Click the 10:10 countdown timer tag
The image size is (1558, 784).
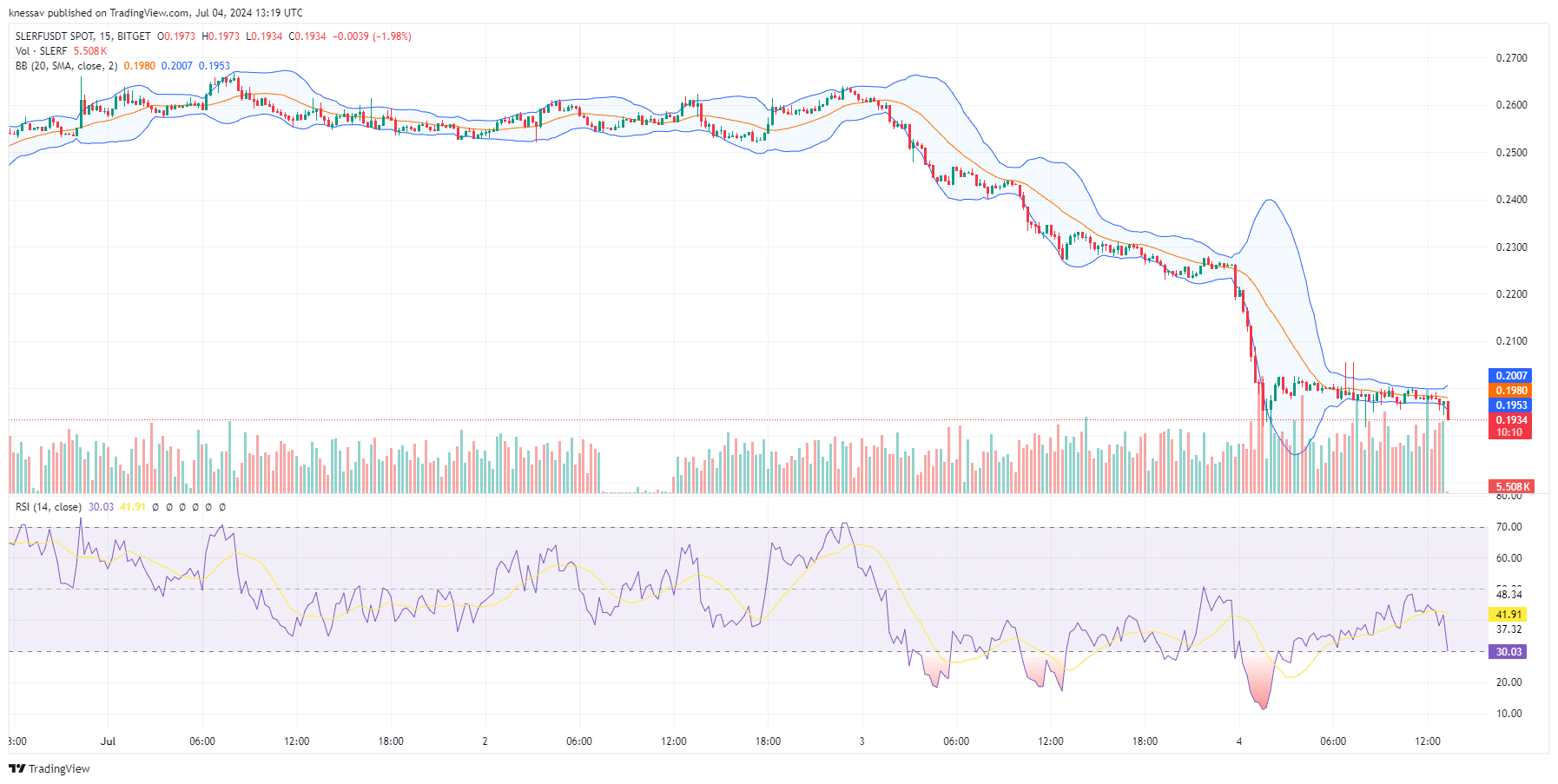(1510, 432)
